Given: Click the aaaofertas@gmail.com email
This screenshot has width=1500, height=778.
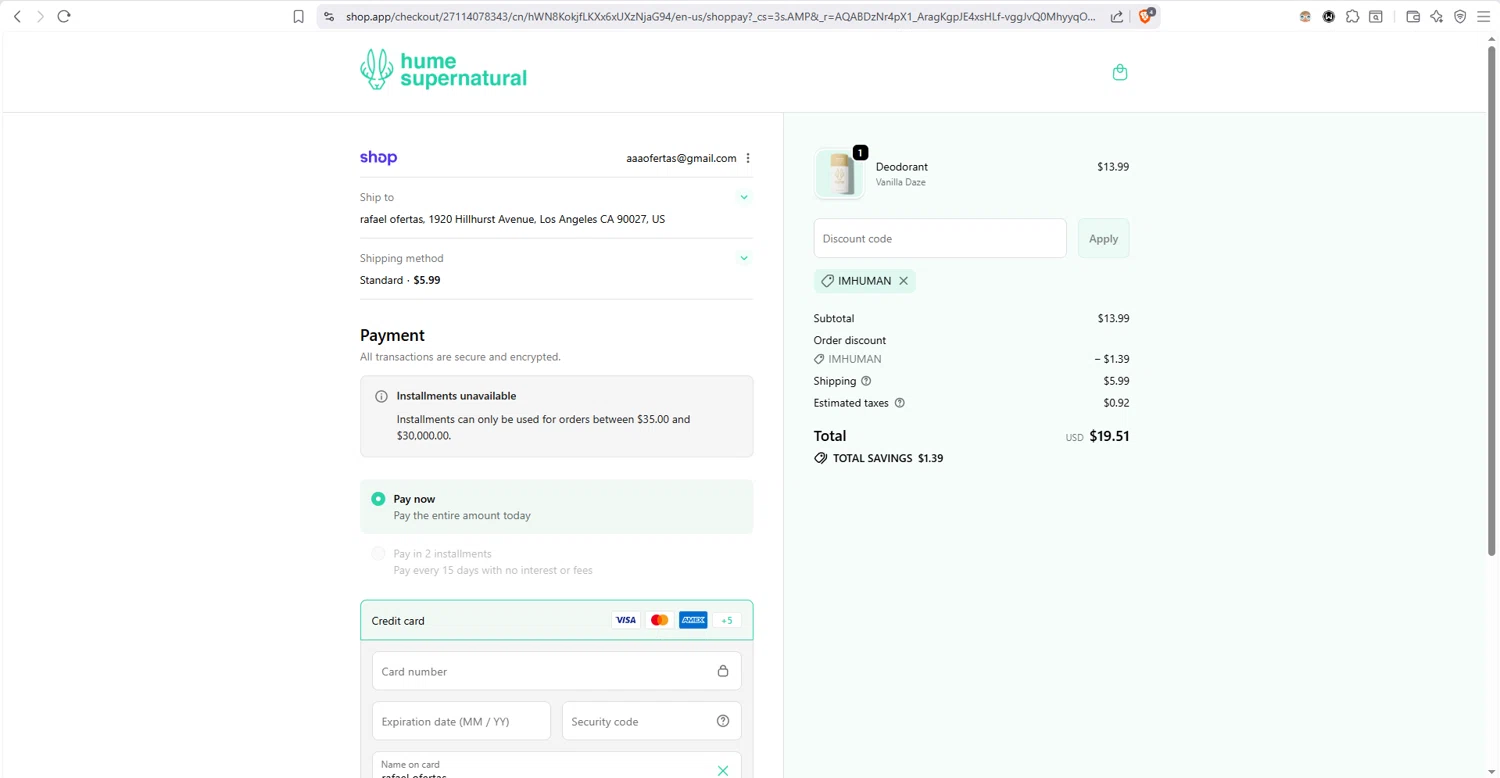Looking at the screenshot, I should tap(681, 158).
